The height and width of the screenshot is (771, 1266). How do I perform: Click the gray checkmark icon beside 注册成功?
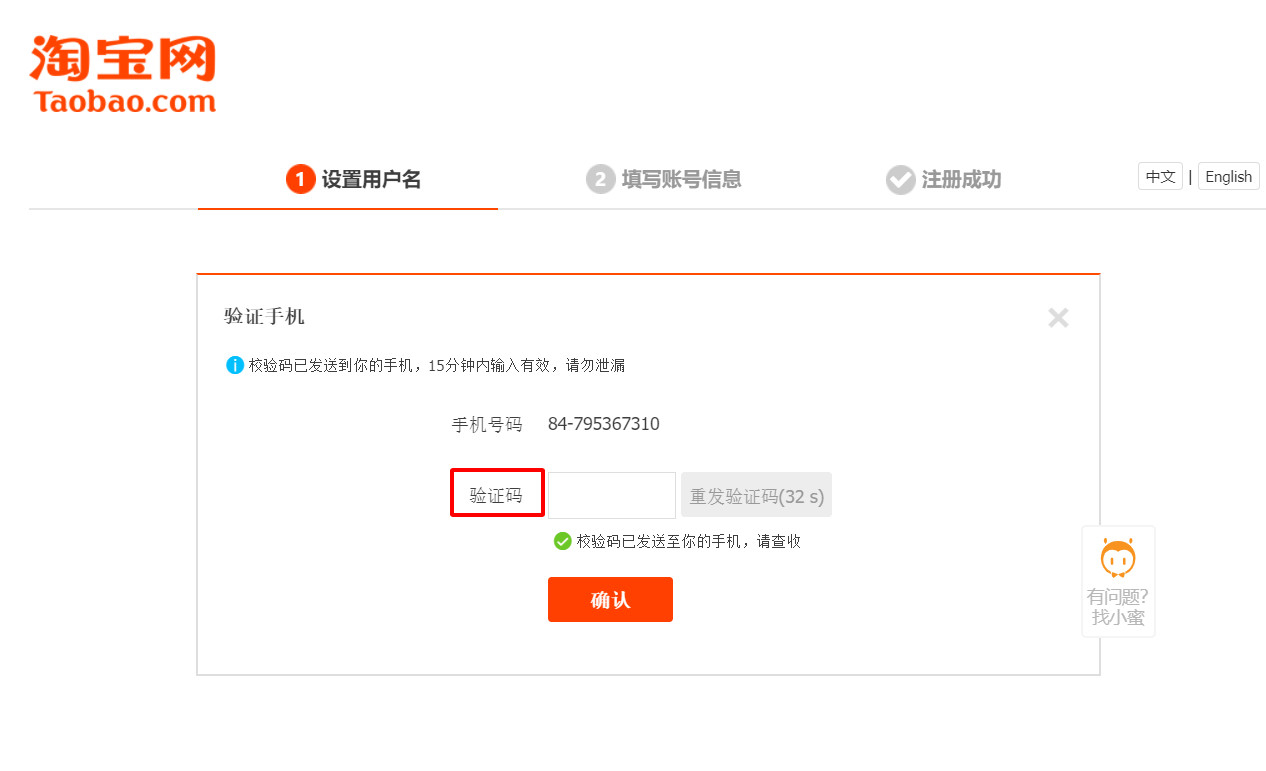pyautogui.click(x=901, y=179)
